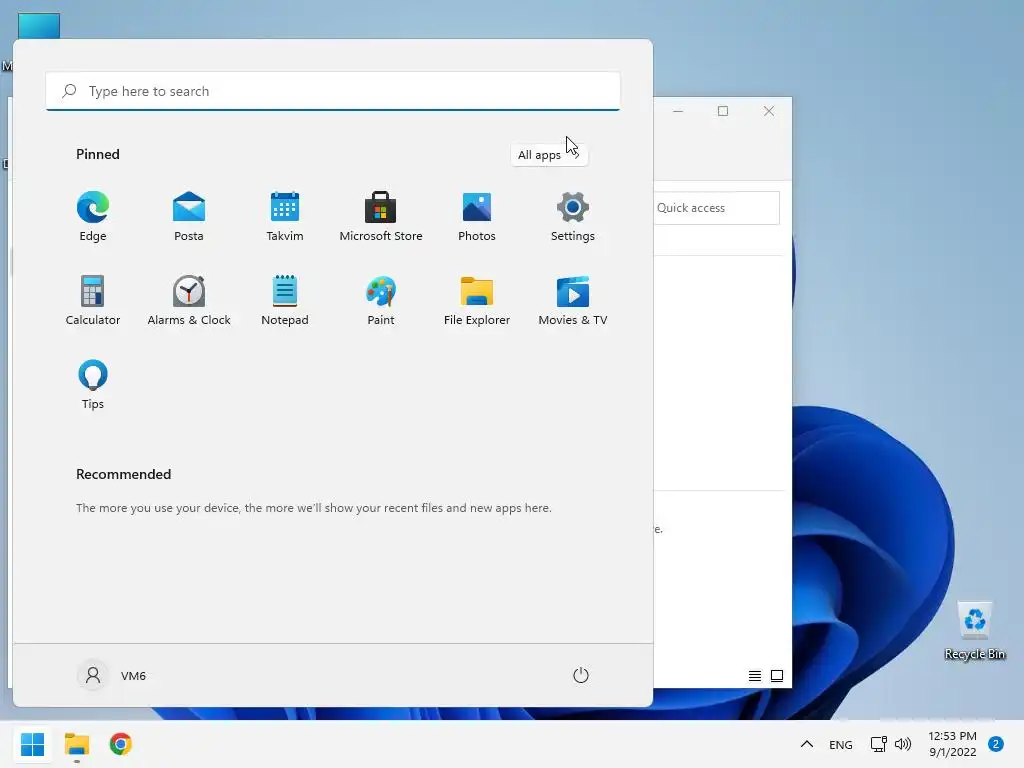Open the VM6 user account menu
The width and height of the screenshot is (1024, 768).
[x=112, y=675]
